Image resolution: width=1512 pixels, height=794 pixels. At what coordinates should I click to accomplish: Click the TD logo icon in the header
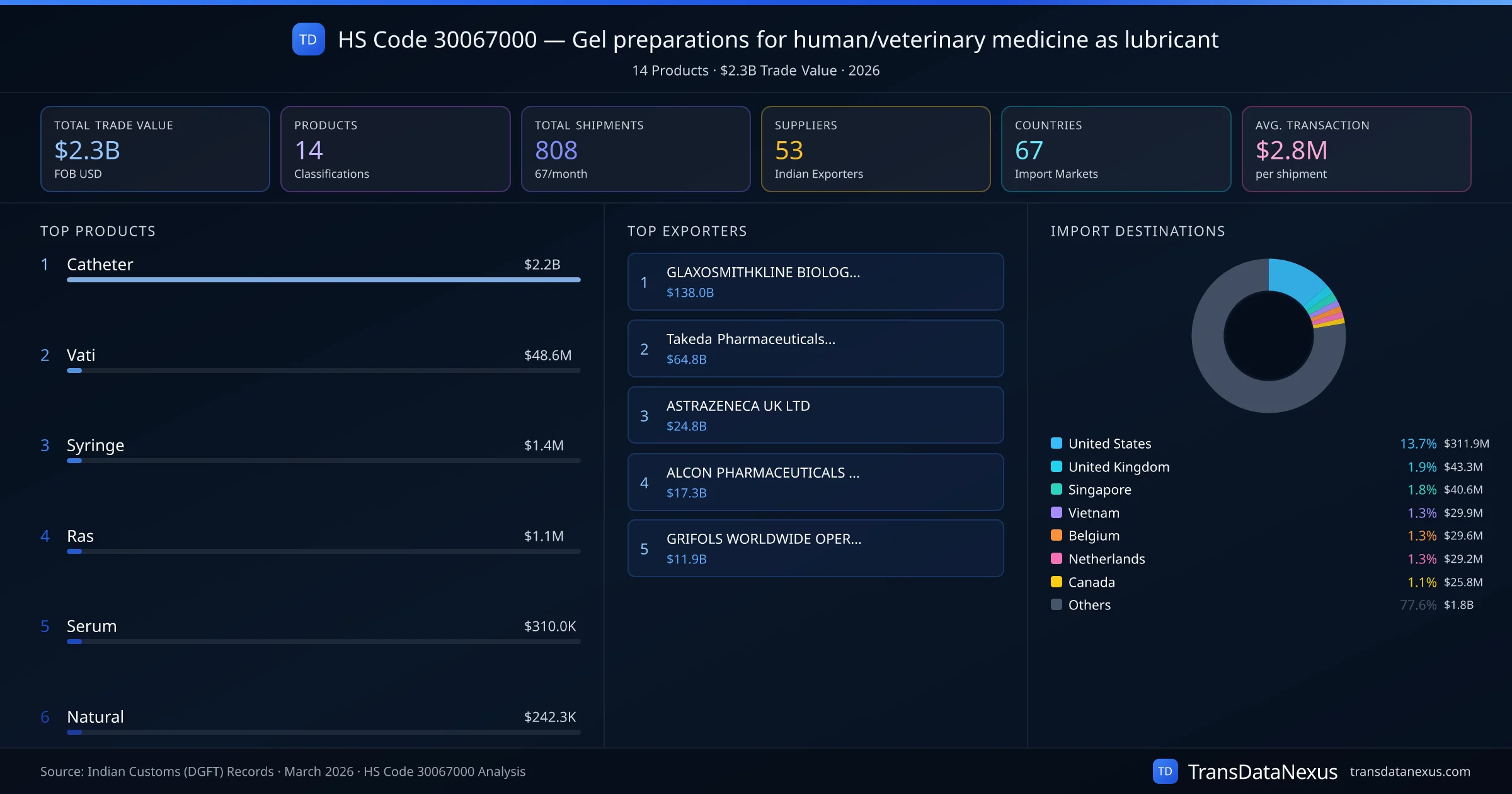pyautogui.click(x=308, y=39)
